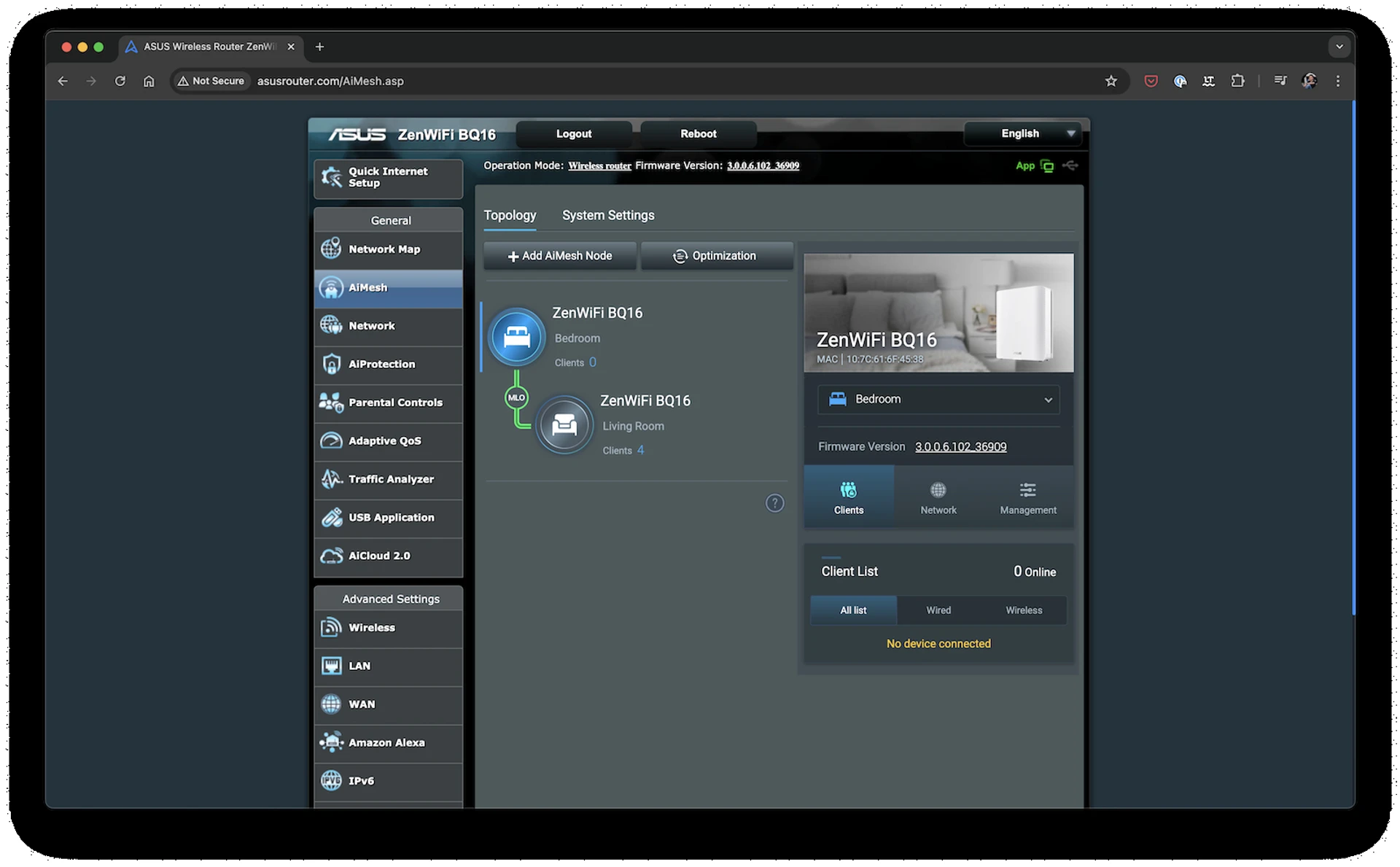Open a new browser tab
Image resolution: width=1400 pixels, height=867 pixels.
tap(319, 47)
